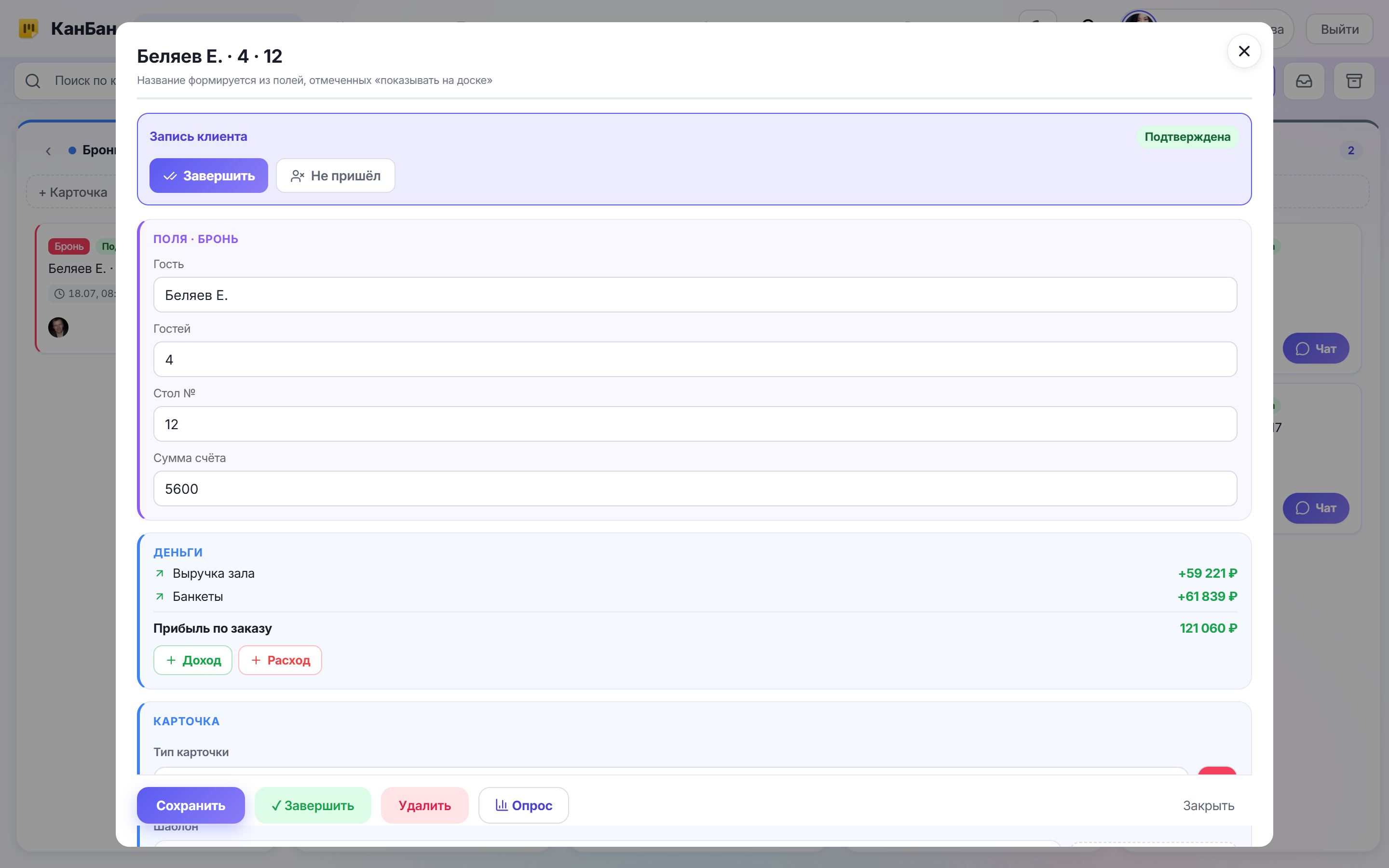Open the lower Чат button on the board

pyautogui.click(x=1316, y=508)
